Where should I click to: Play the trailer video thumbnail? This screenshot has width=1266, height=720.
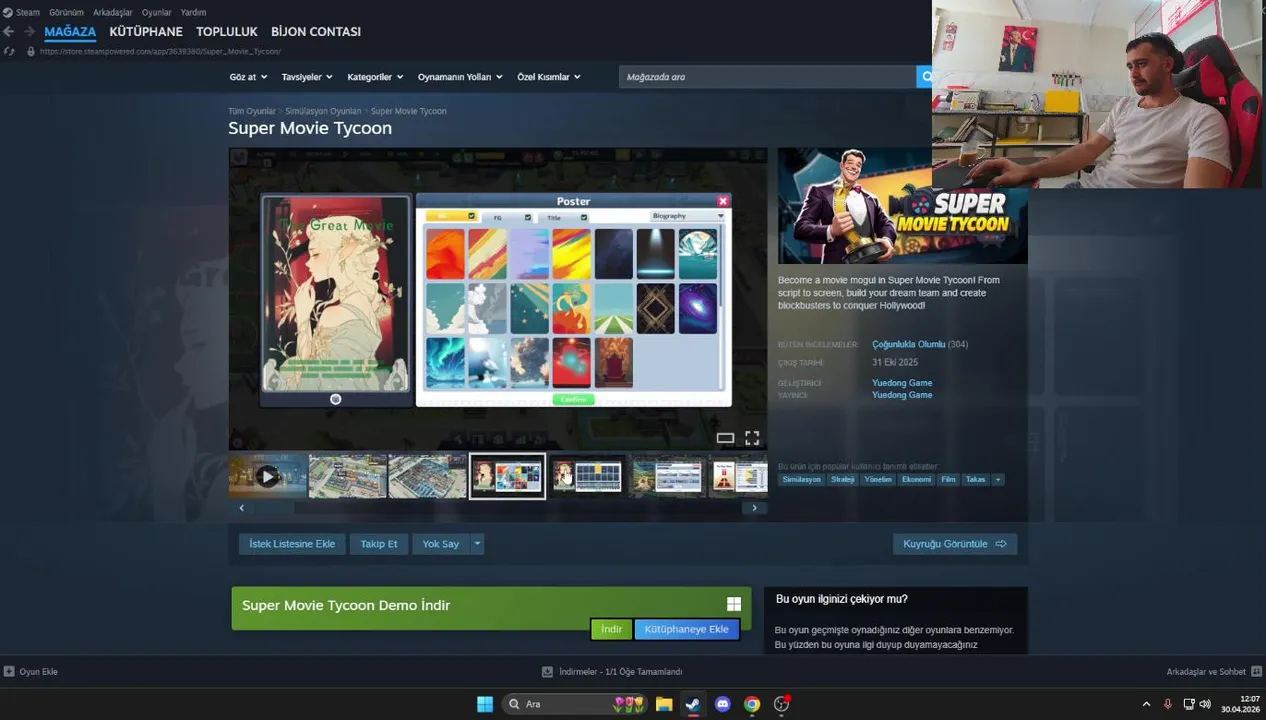[x=267, y=477]
